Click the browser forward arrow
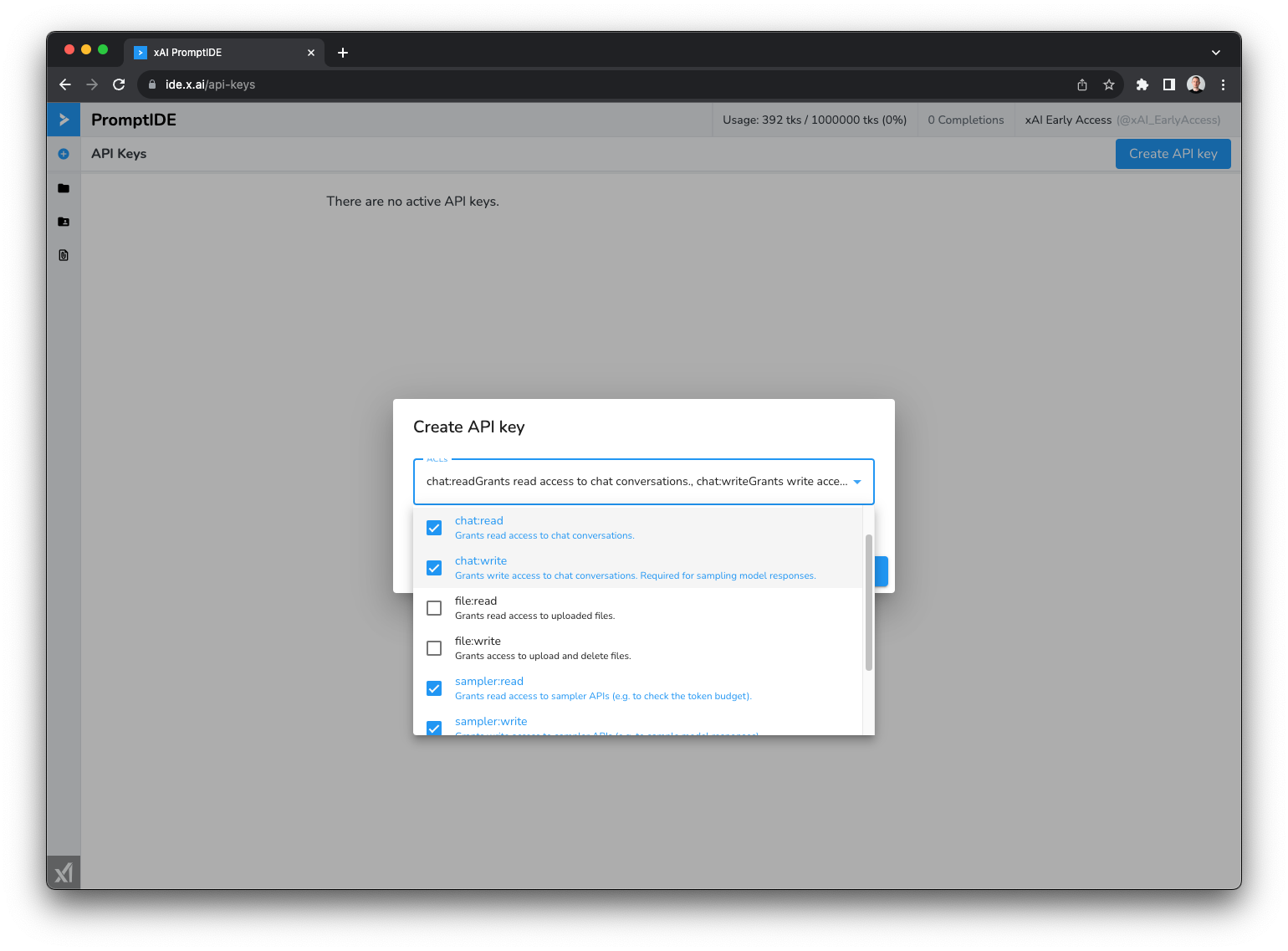This screenshot has width=1288, height=951. click(x=92, y=84)
